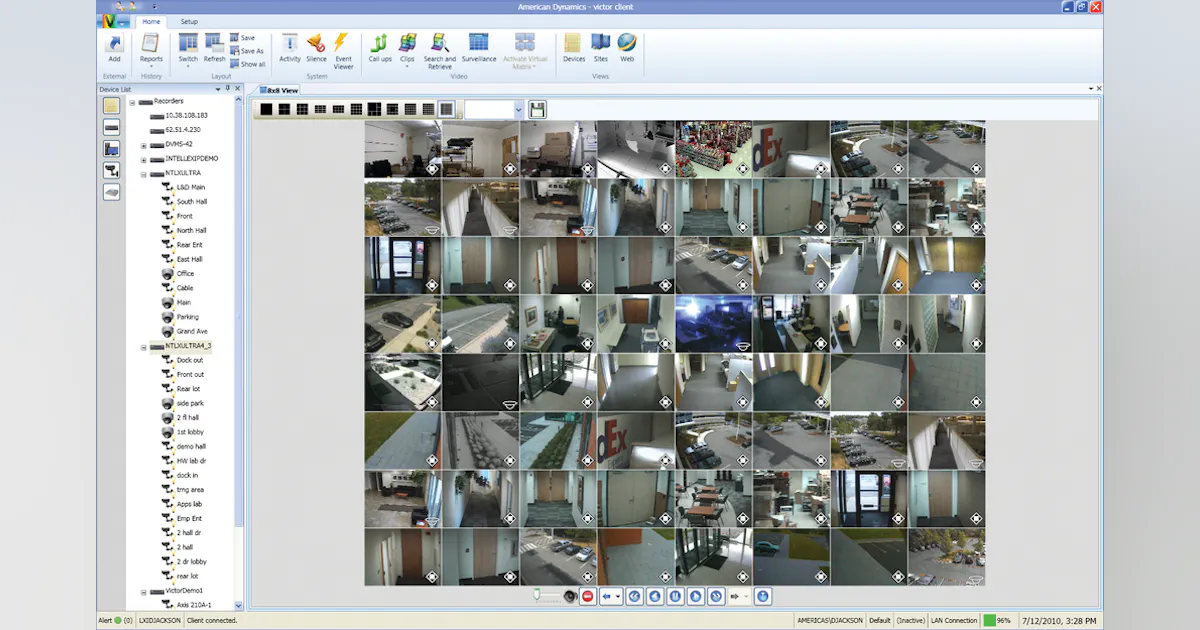The image size is (1200, 630).
Task: Select the 8x8 View tab
Action: [x=279, y=90]
